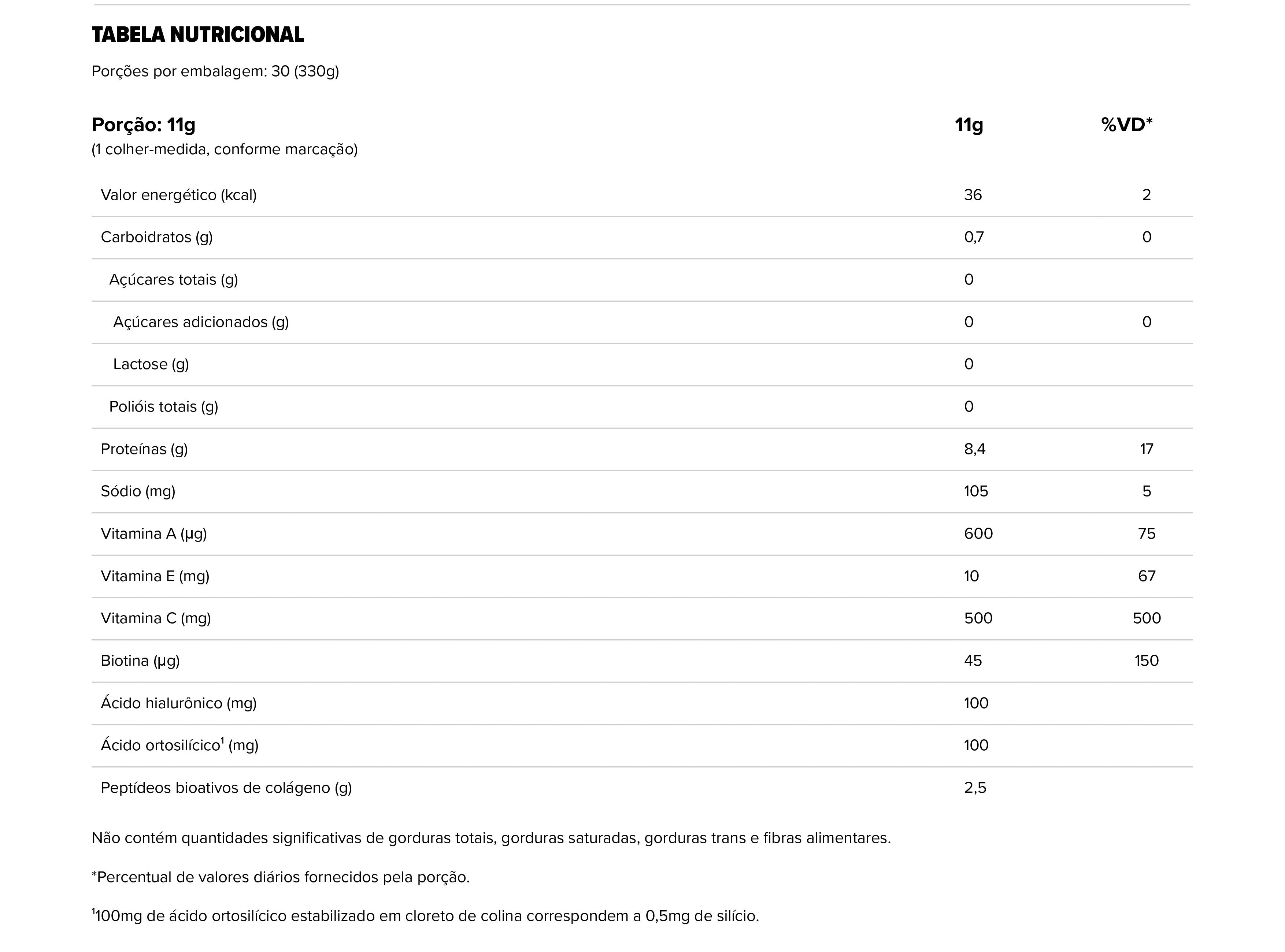This screenshot has width=1285, height=952.
Task: Click the TABELA NUTRICIONAL heading
Action: (x=198, y=34)
